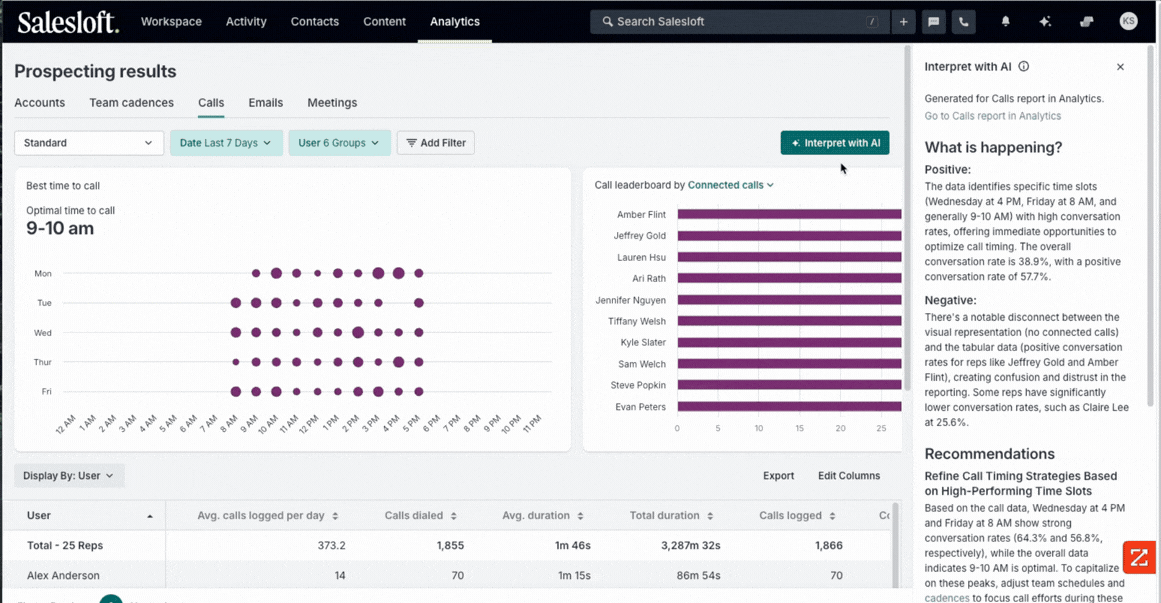Open the cards stack icon in top bar
The width and height of the screenshot is (1161, 603).
1086,20
